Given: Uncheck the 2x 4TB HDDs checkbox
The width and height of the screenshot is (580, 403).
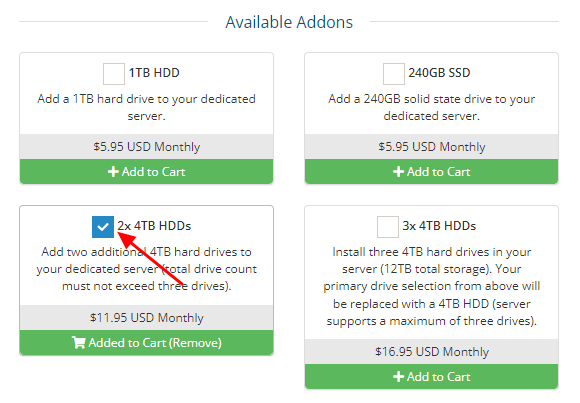Looking at the screenshot, I should tap(103, 227).
